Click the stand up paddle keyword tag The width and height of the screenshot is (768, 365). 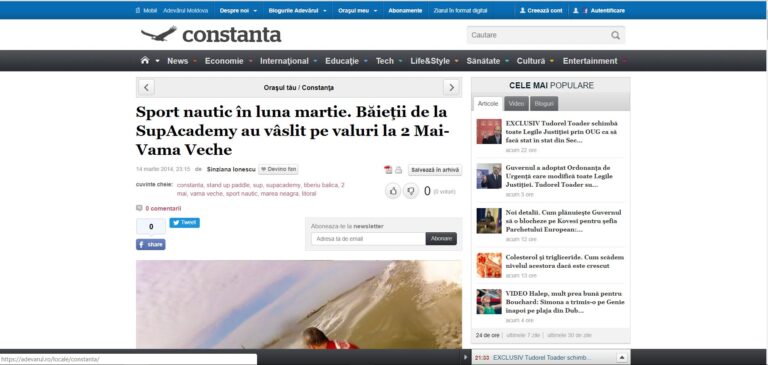pyautogui.click(x=228, y=185)
